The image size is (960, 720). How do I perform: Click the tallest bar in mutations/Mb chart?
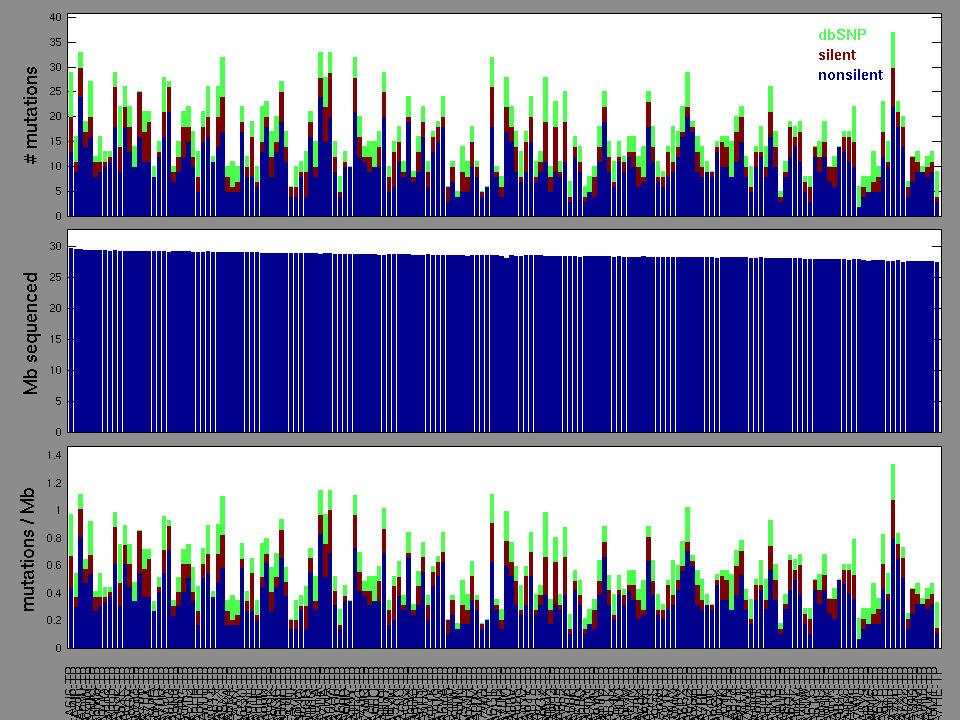(893, 550)
